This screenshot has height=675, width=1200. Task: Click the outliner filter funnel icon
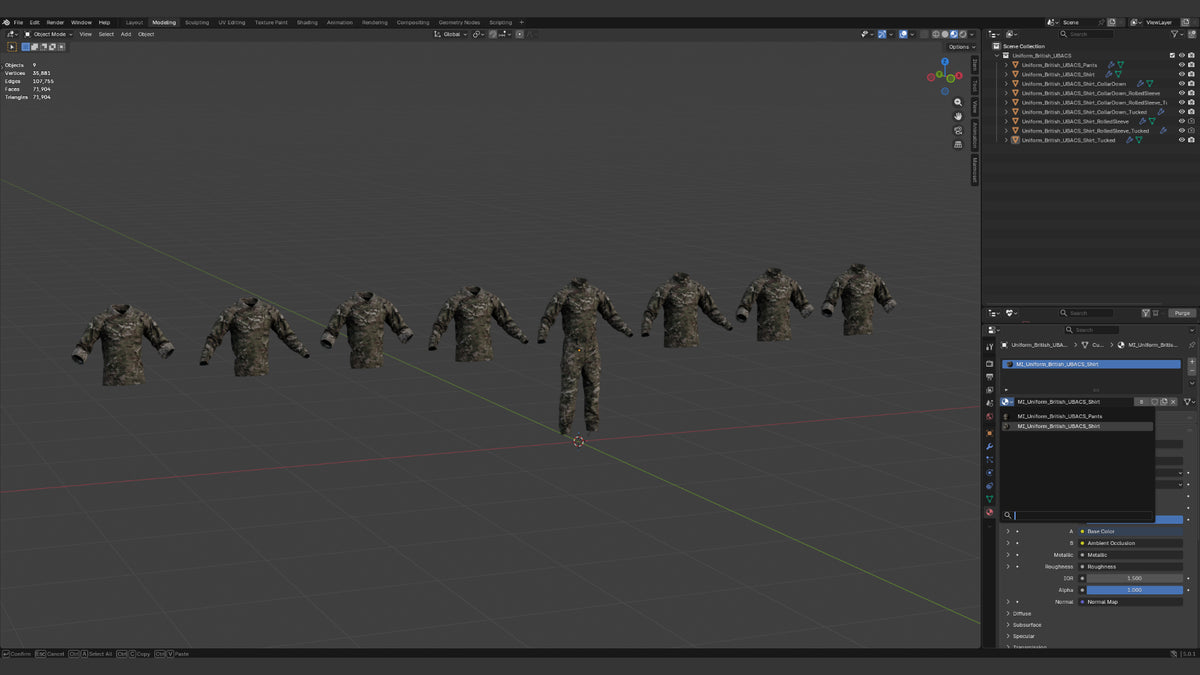[x=1175, y=34]
